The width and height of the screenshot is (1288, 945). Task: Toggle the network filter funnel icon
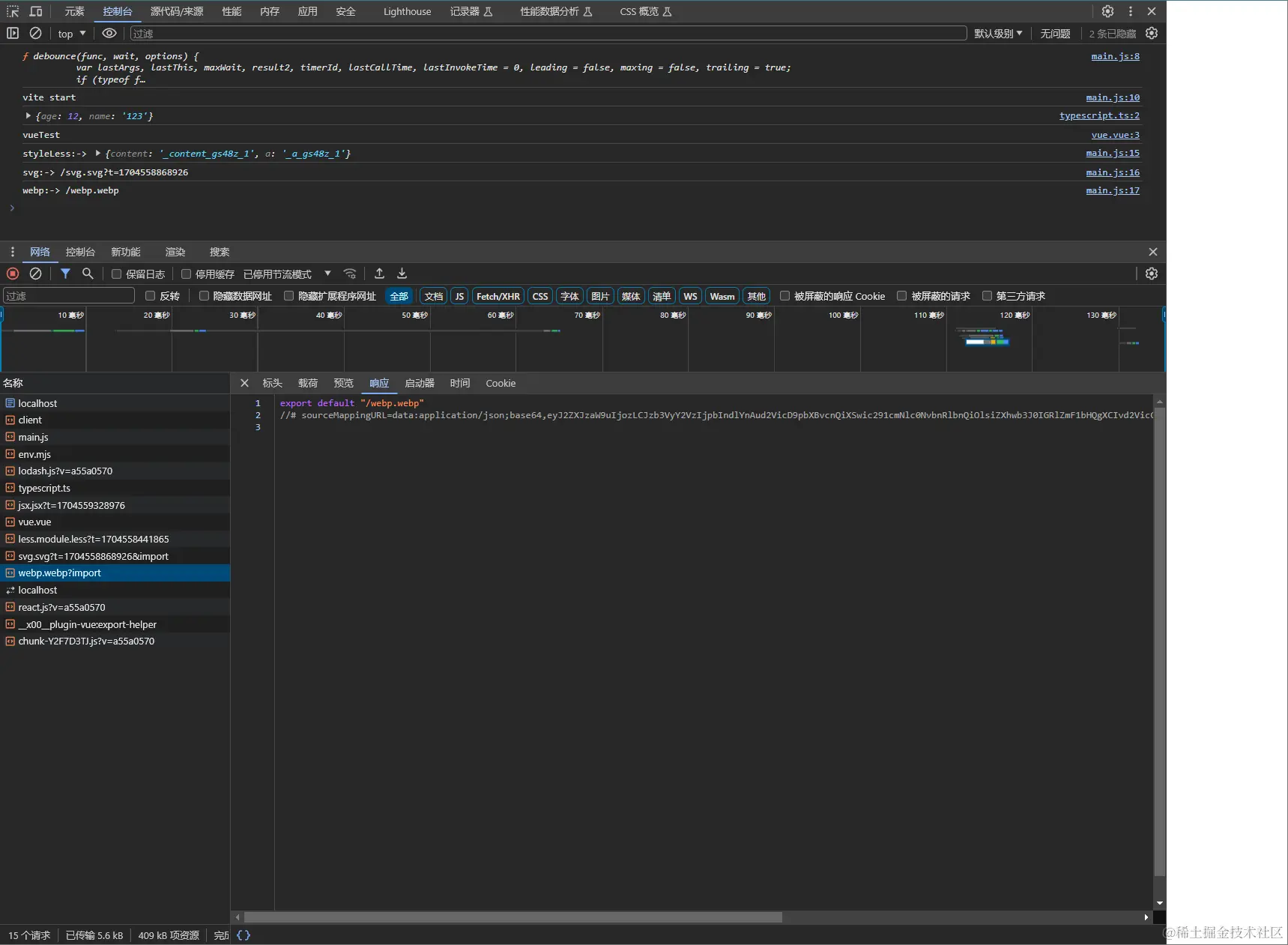coord(65,274)
